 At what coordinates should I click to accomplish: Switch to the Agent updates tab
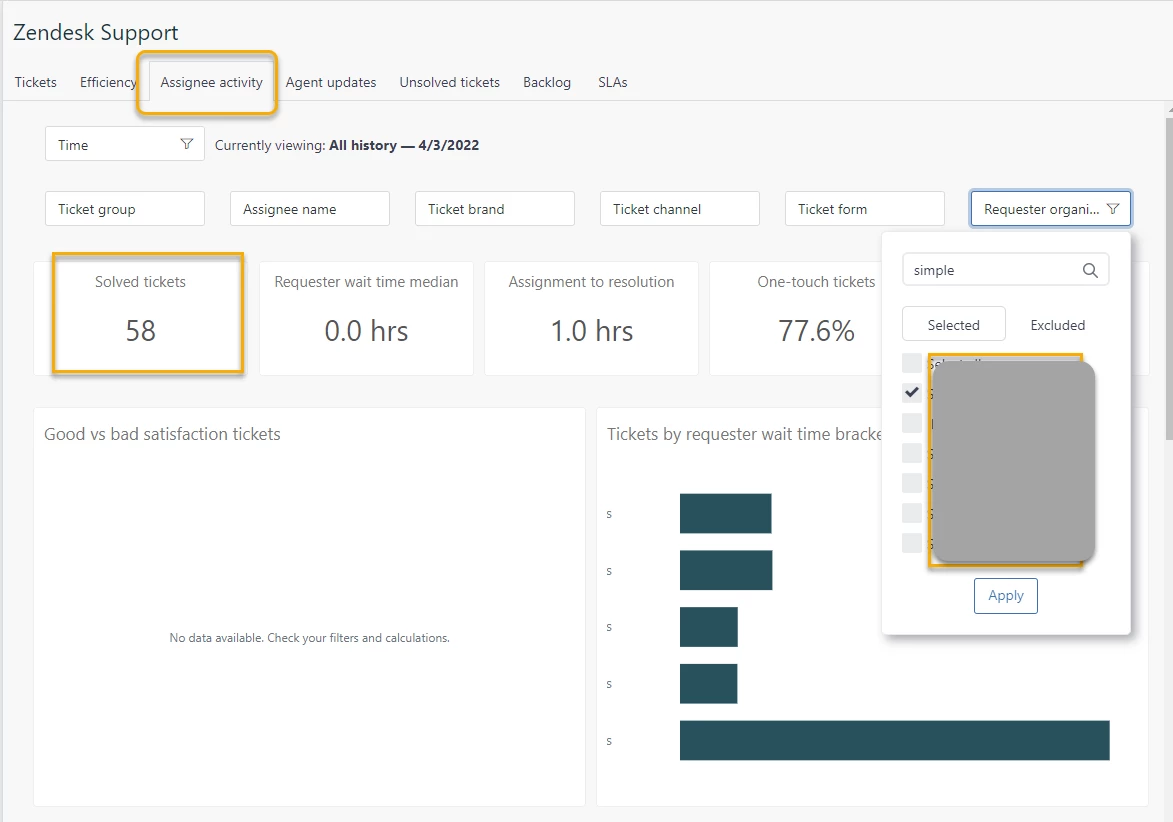tap(331, 82)
